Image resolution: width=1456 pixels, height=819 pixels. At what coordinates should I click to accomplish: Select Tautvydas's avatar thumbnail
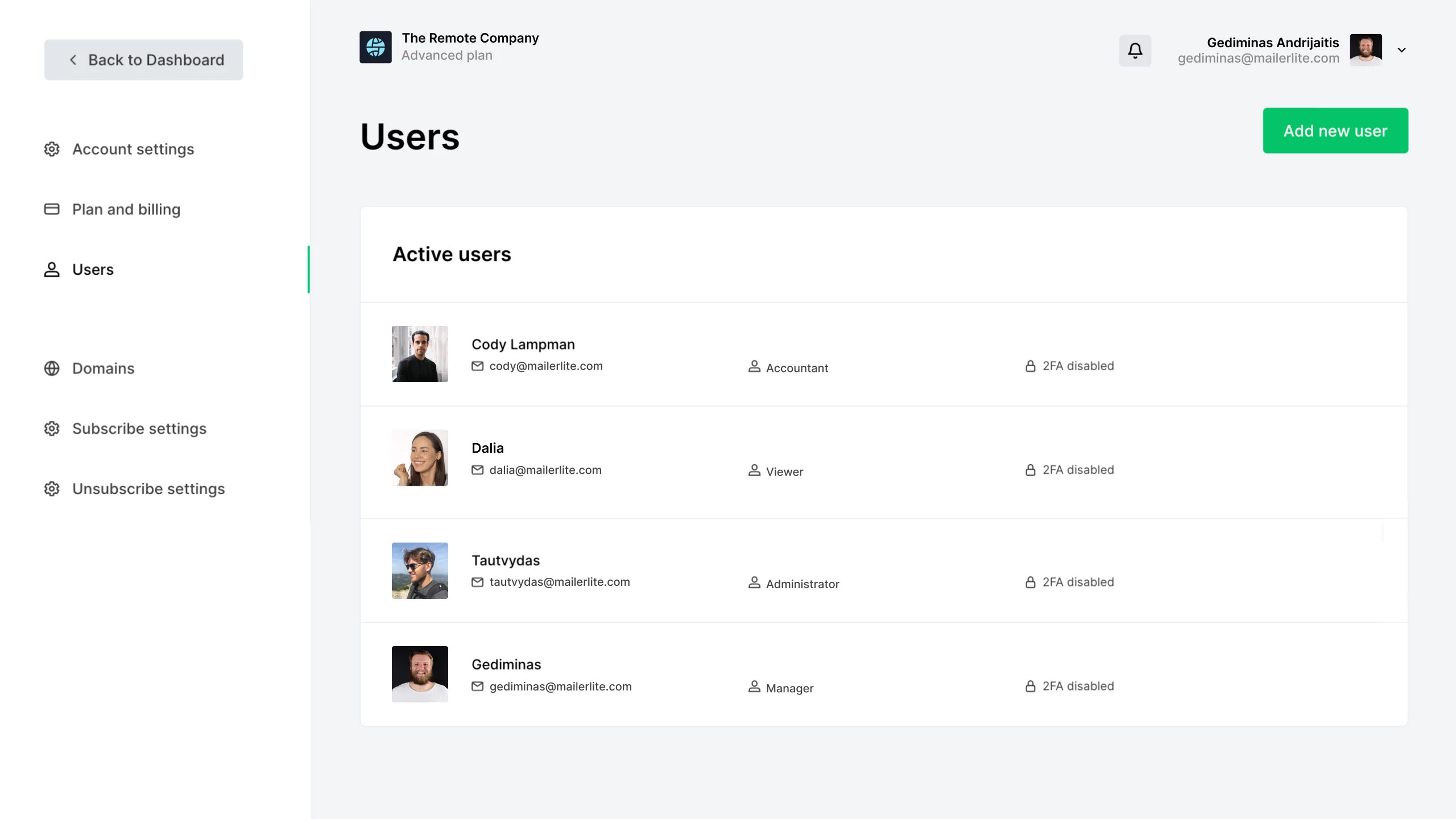pos(420,570)
